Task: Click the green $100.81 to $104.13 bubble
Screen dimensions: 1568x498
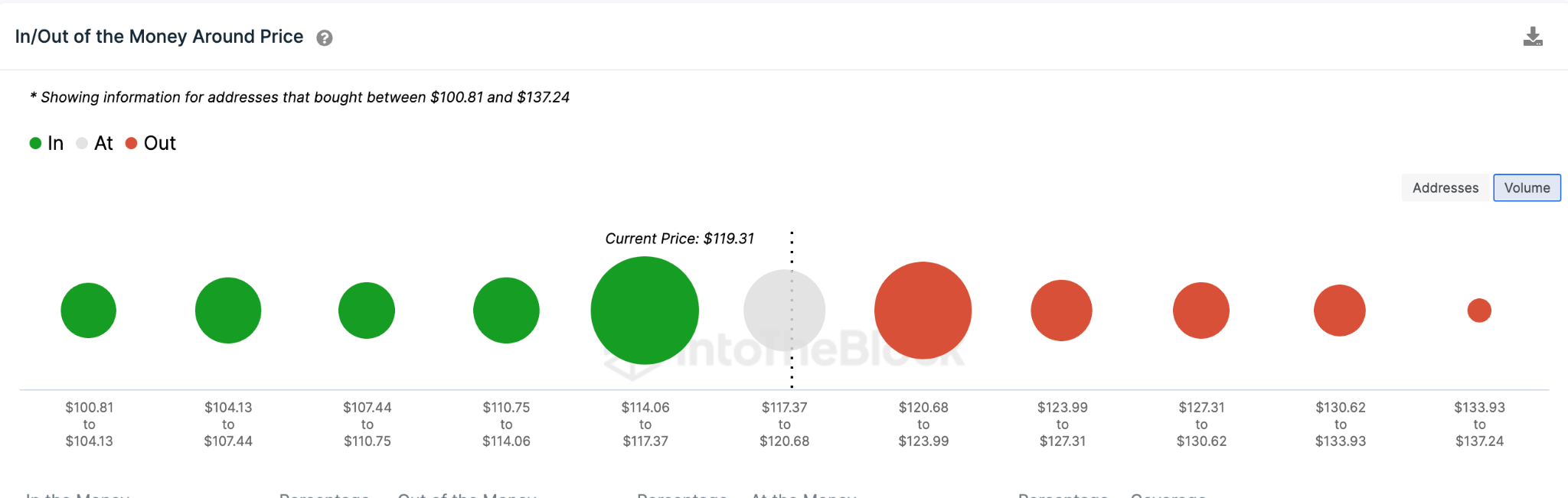Action: click(89, 311)
